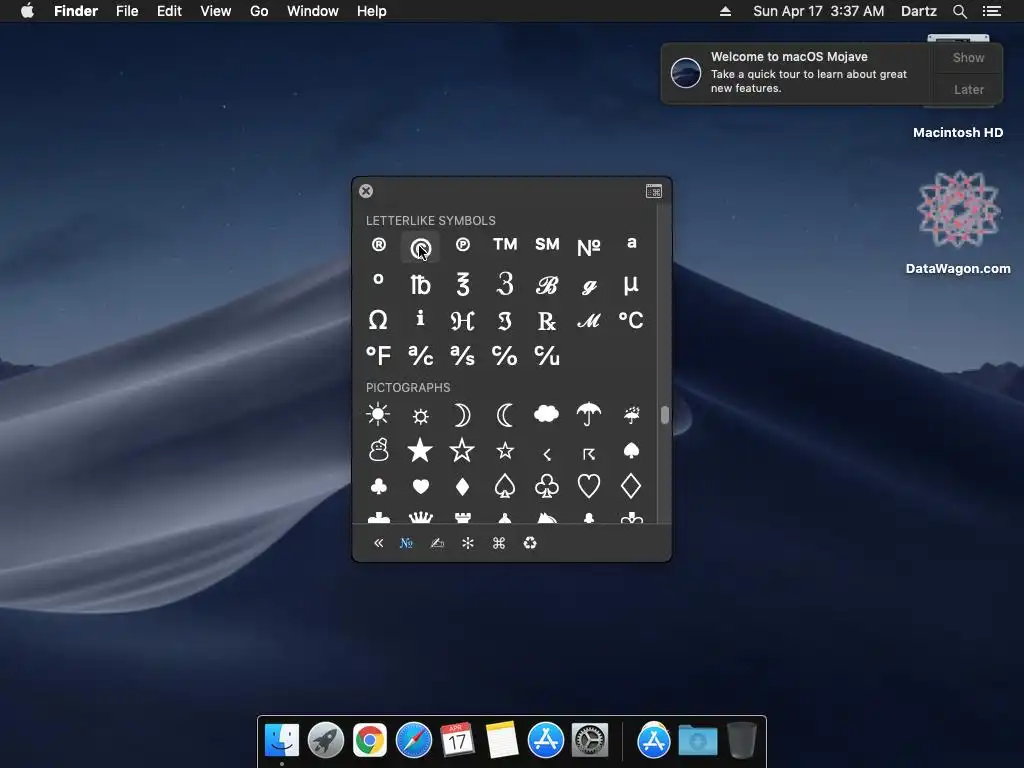The height and width of the screenshot is (768, 1024).
Task: Open the Help menu
Action: (372, 11)
